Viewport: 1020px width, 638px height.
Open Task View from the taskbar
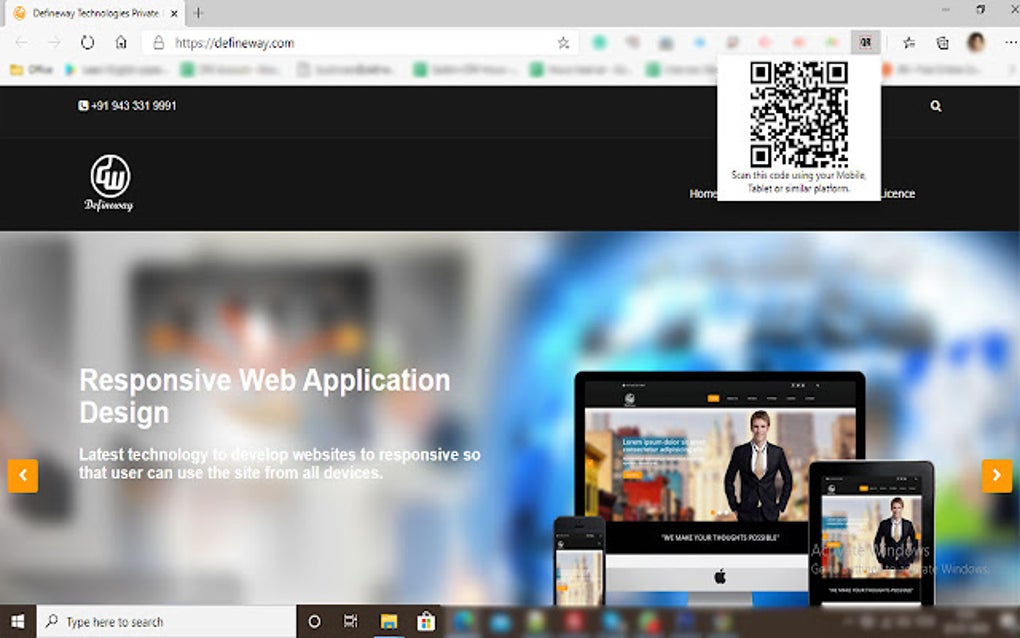349,620
